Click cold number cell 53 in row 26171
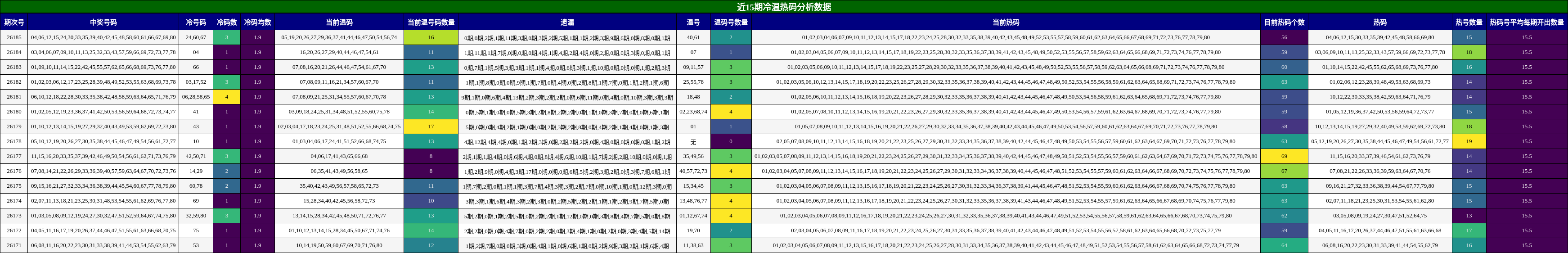1568x253 pixels. click(x=196, y=246)
